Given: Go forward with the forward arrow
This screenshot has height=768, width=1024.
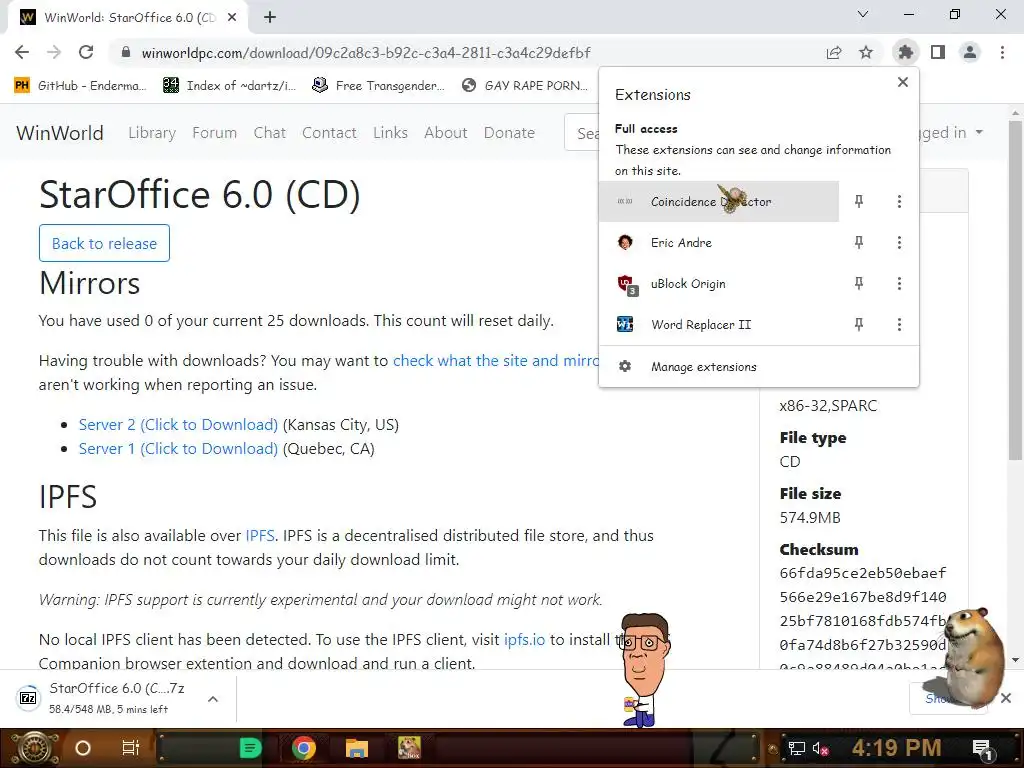Looking at the screenshot, I should pyautogui.click(x=54, y=52).
